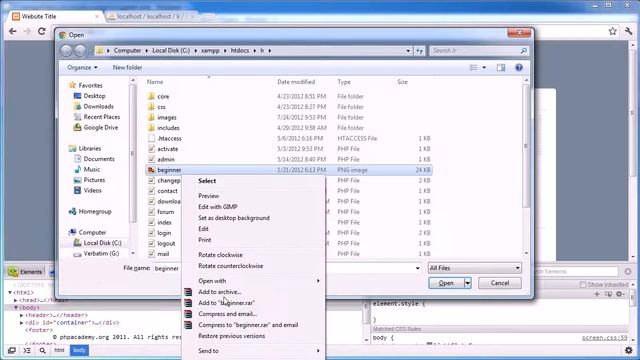The width and height of the screenshot is (640, 360).
Task: Select Verbatim (G:) drive
Action: [101, 253]
